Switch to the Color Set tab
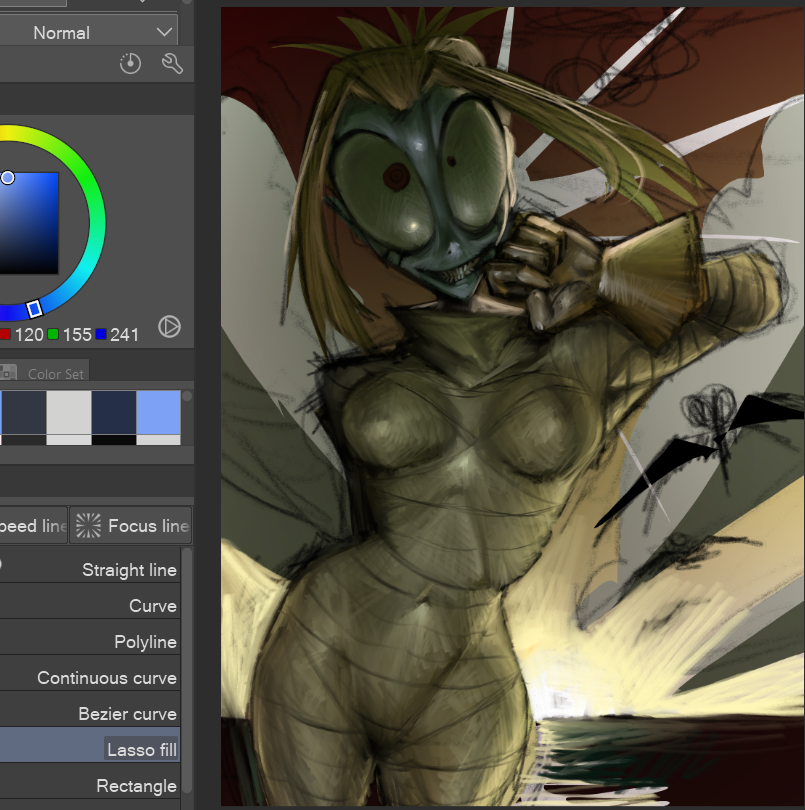 pyautogui.click(x=45, y=372)
